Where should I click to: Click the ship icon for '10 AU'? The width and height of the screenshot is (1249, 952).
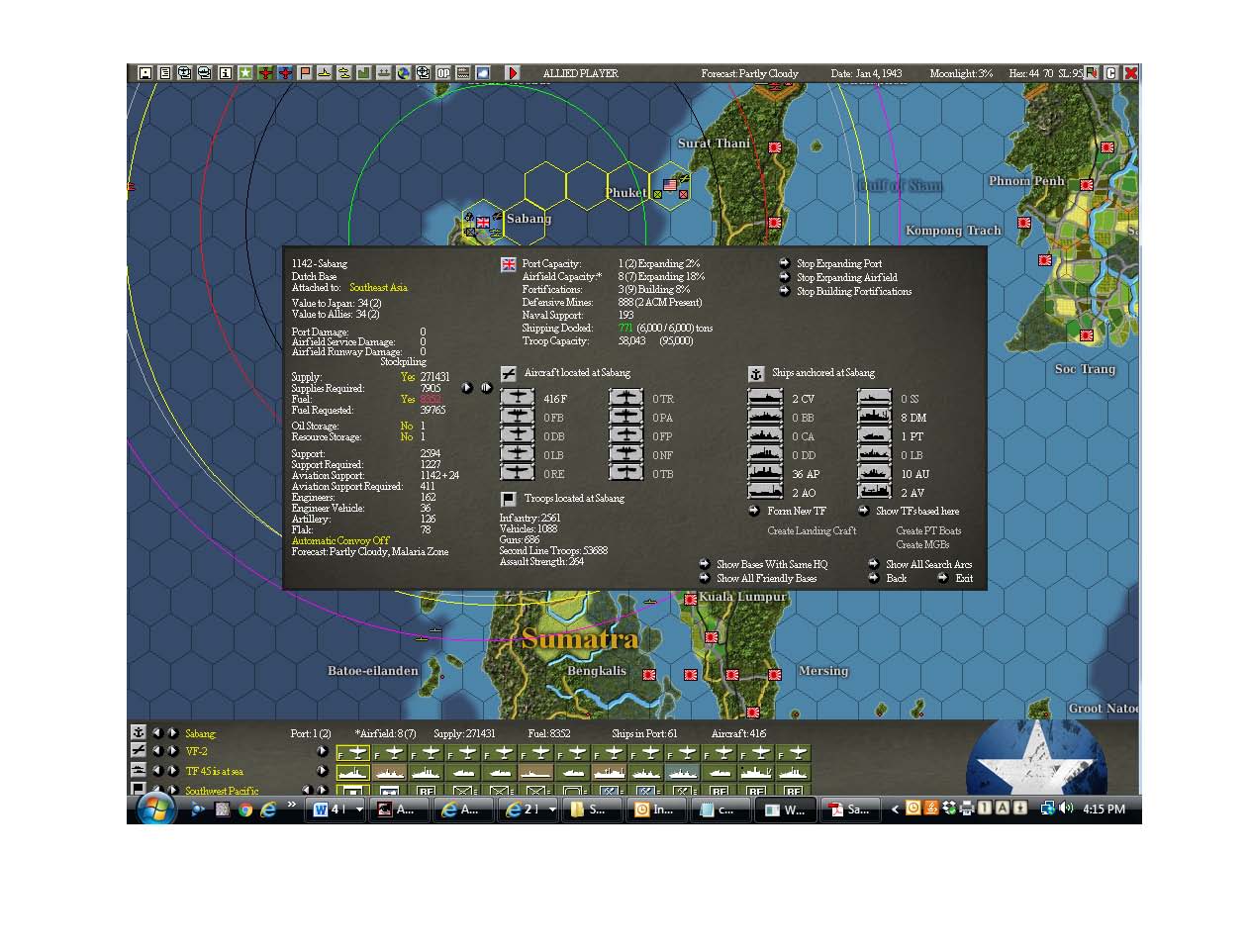point(874,474)
